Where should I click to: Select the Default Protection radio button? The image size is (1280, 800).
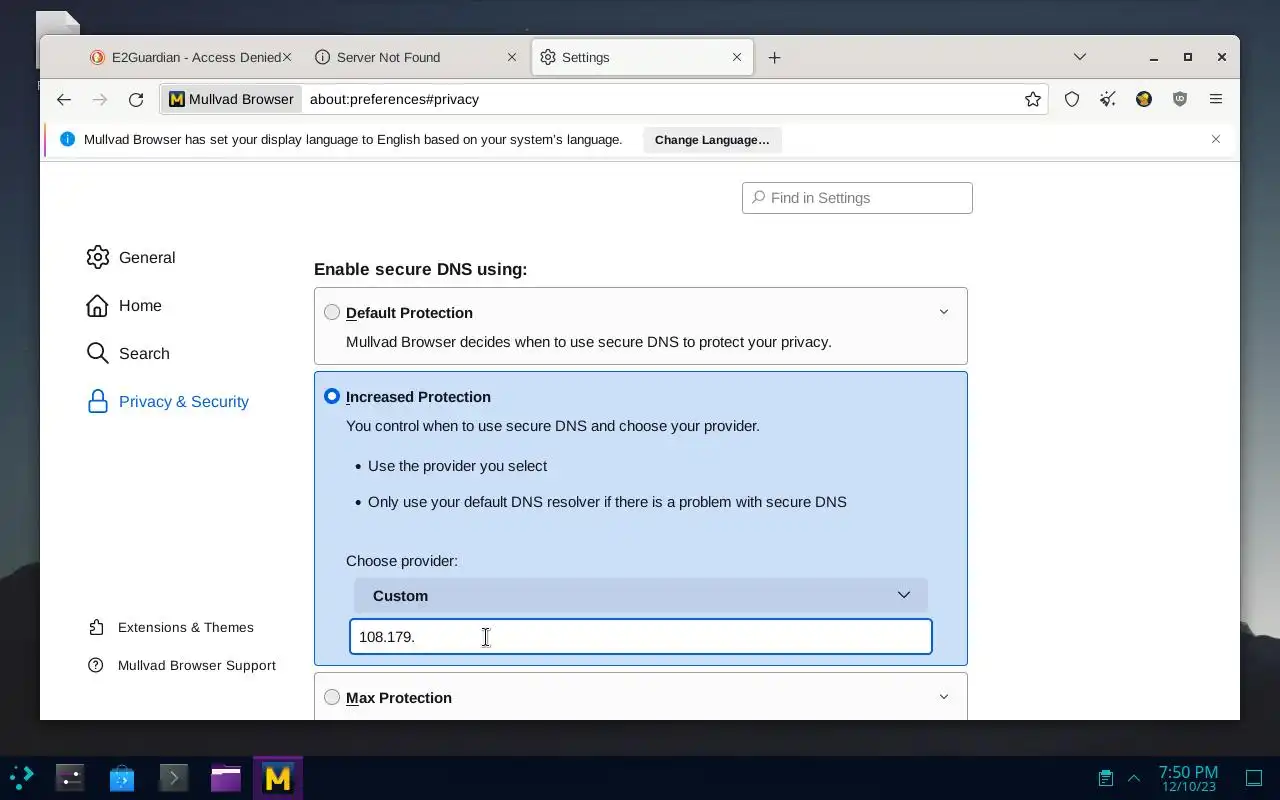[x=332, y=312]
